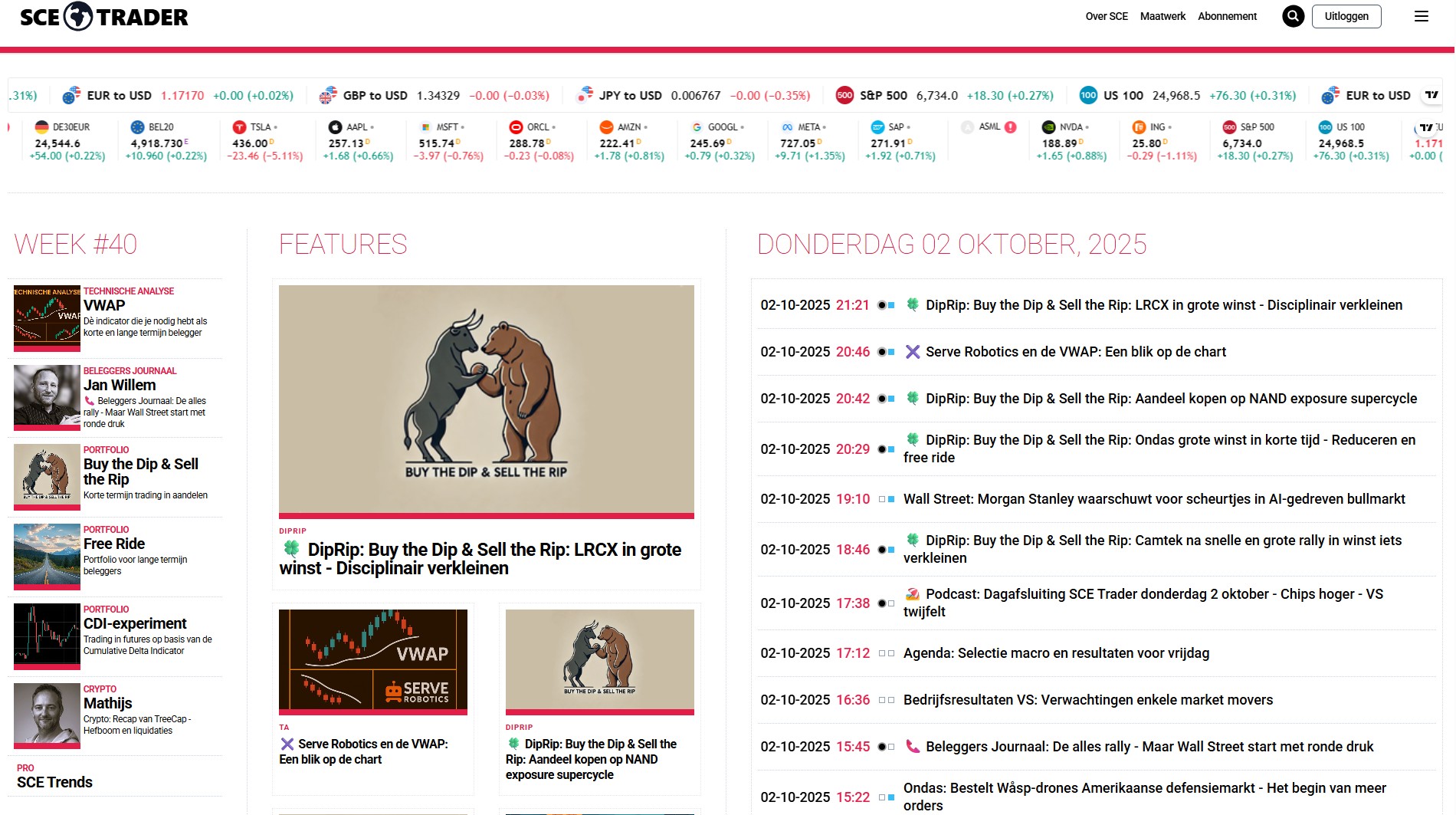
Task: Select the Free Ride portfolio sidebar item
Action: click(114, 544)
